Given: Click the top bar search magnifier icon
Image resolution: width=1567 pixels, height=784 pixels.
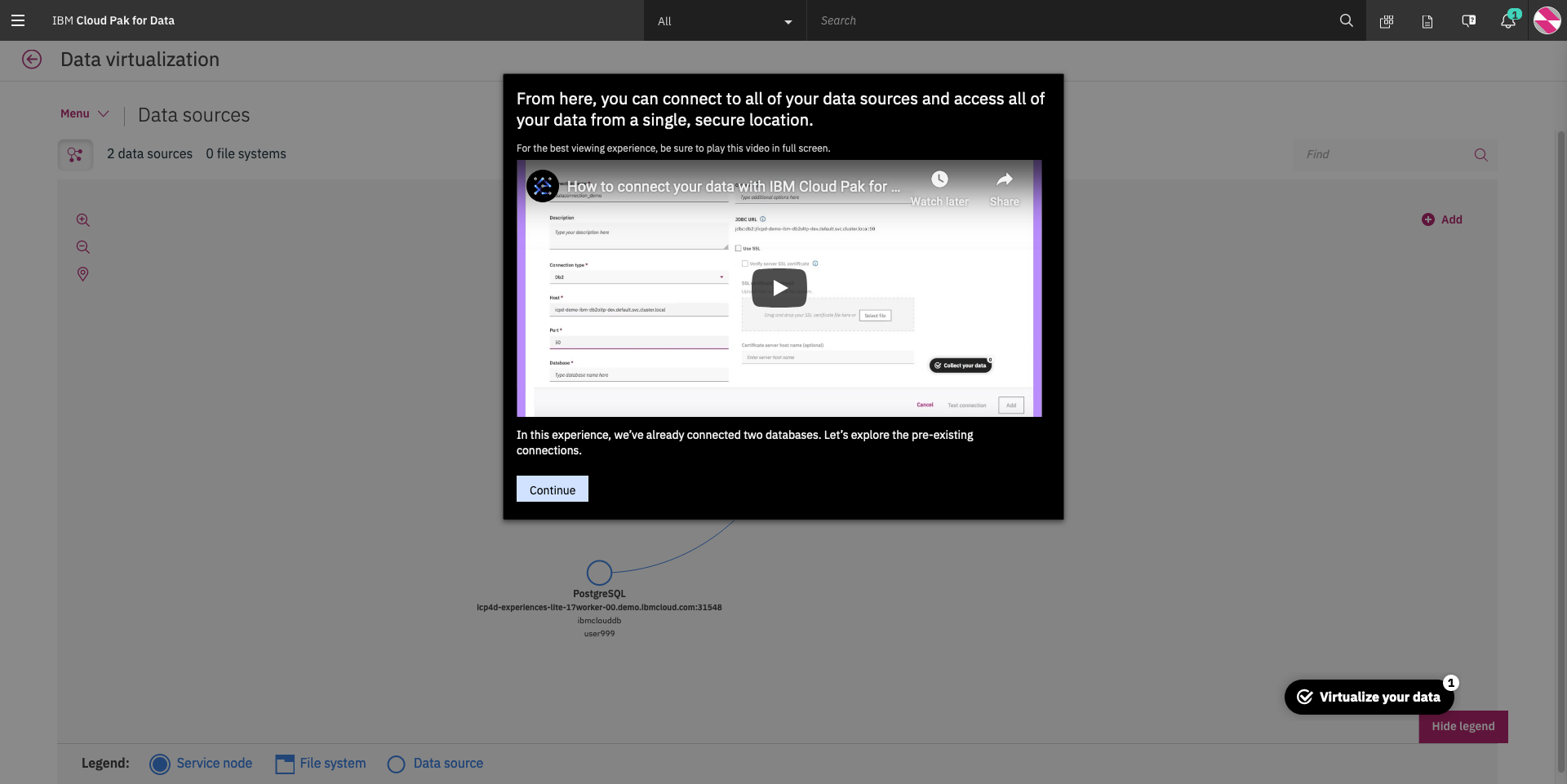Looking at the screenshot, I should (x=1346, y=20).
